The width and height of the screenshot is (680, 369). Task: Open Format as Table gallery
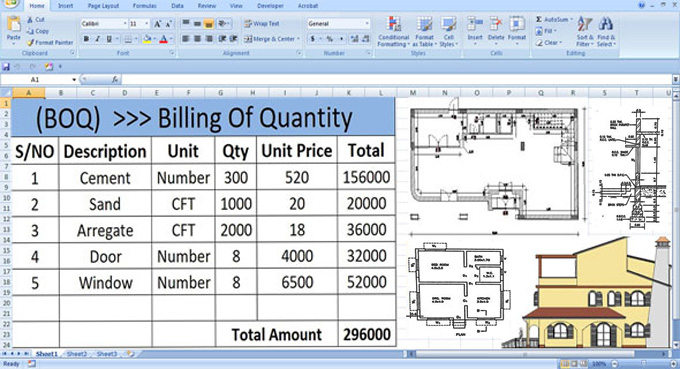[424, 31]
